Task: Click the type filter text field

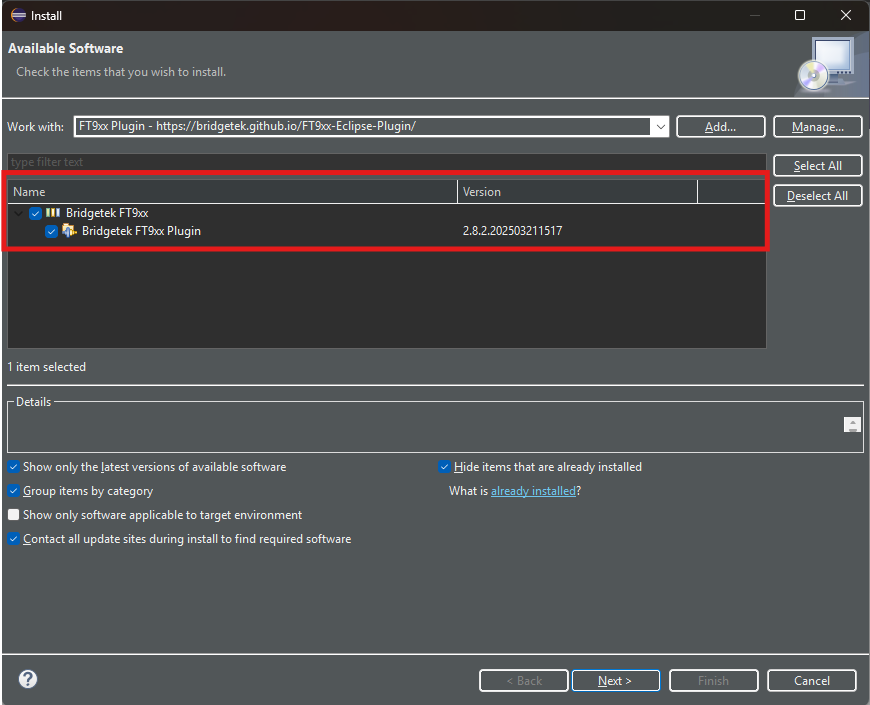Action: [x=386, y=162]
